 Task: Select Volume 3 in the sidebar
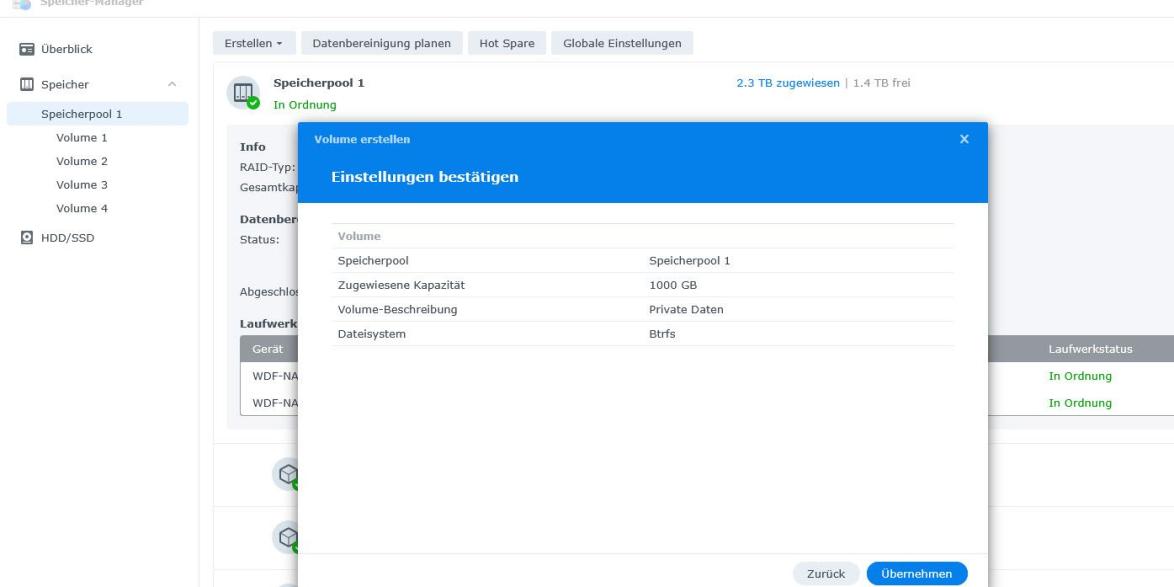81,185
